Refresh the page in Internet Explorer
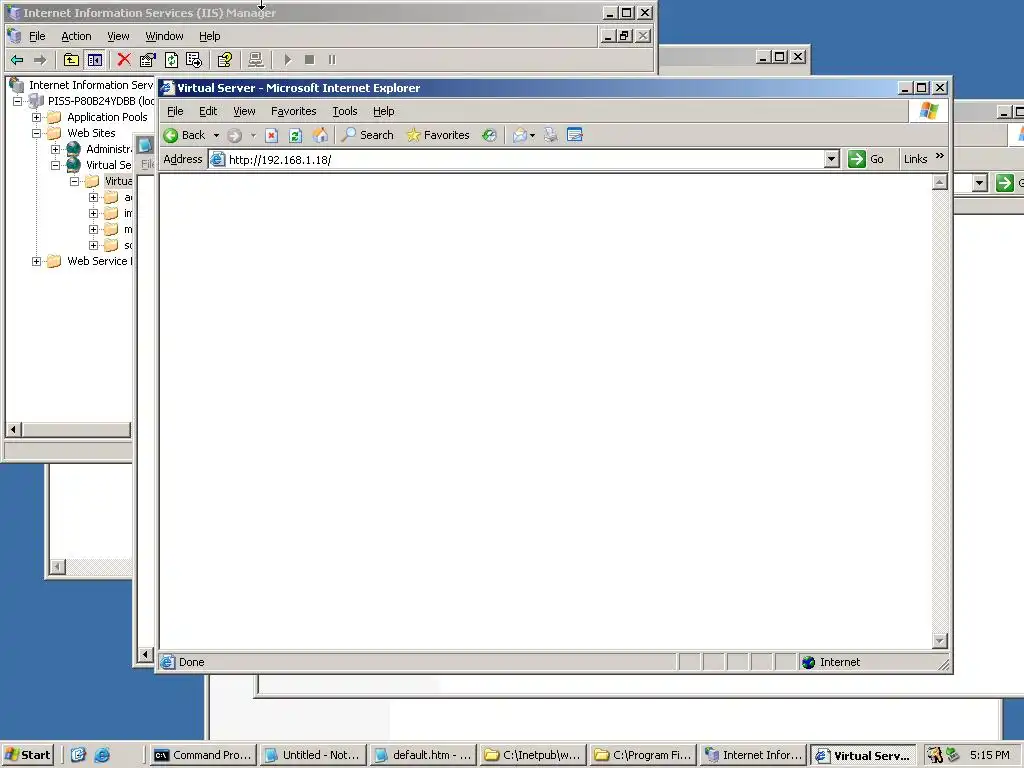 click(x=295, y=135)
